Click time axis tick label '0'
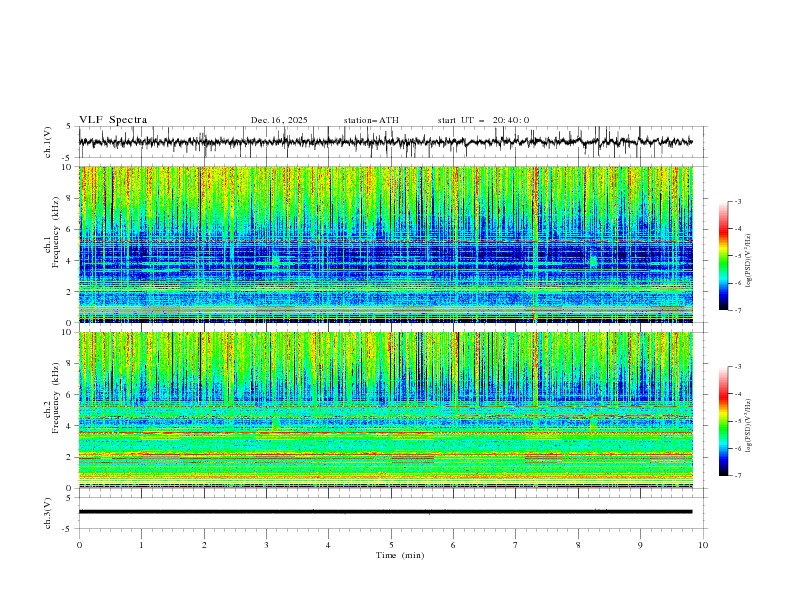792x612 pixels. 79,545
